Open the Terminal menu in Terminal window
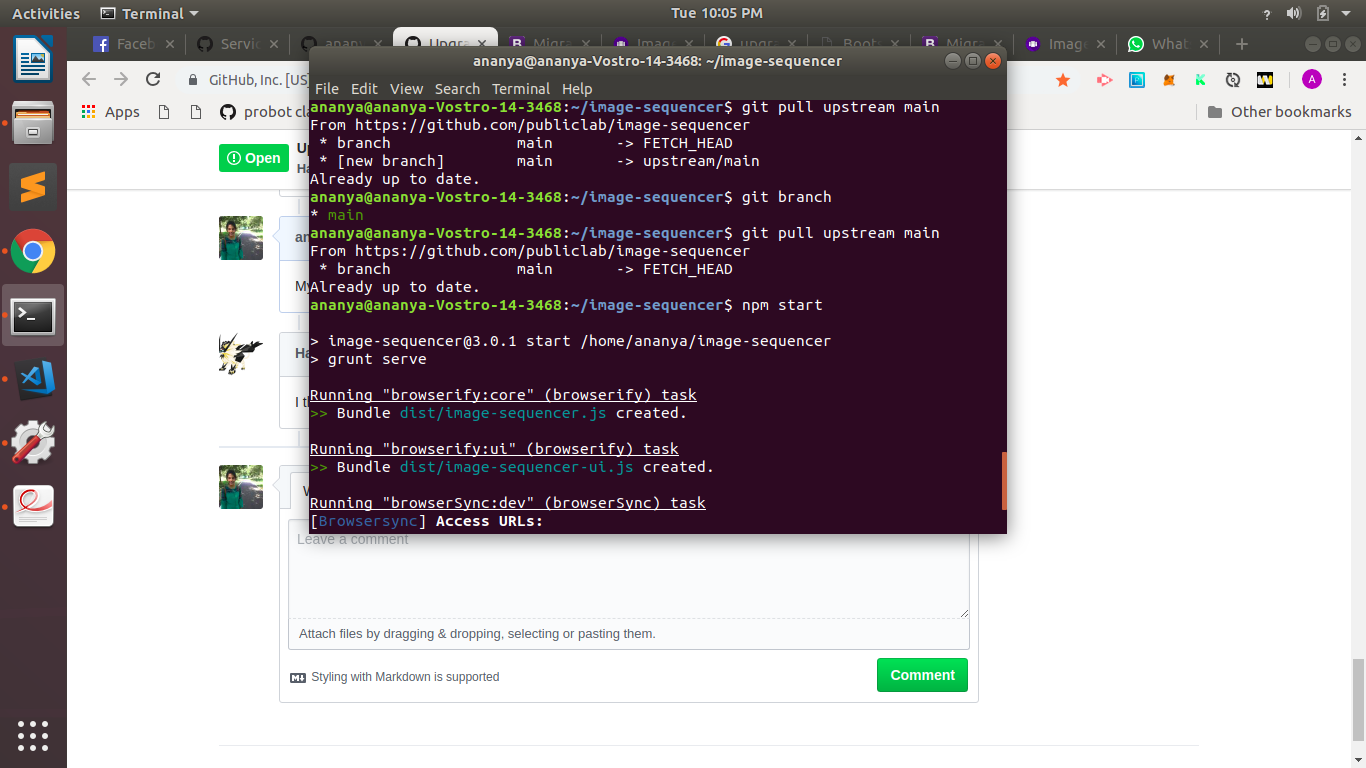This screenshot has width=1366, height=768. pos(521,88)
